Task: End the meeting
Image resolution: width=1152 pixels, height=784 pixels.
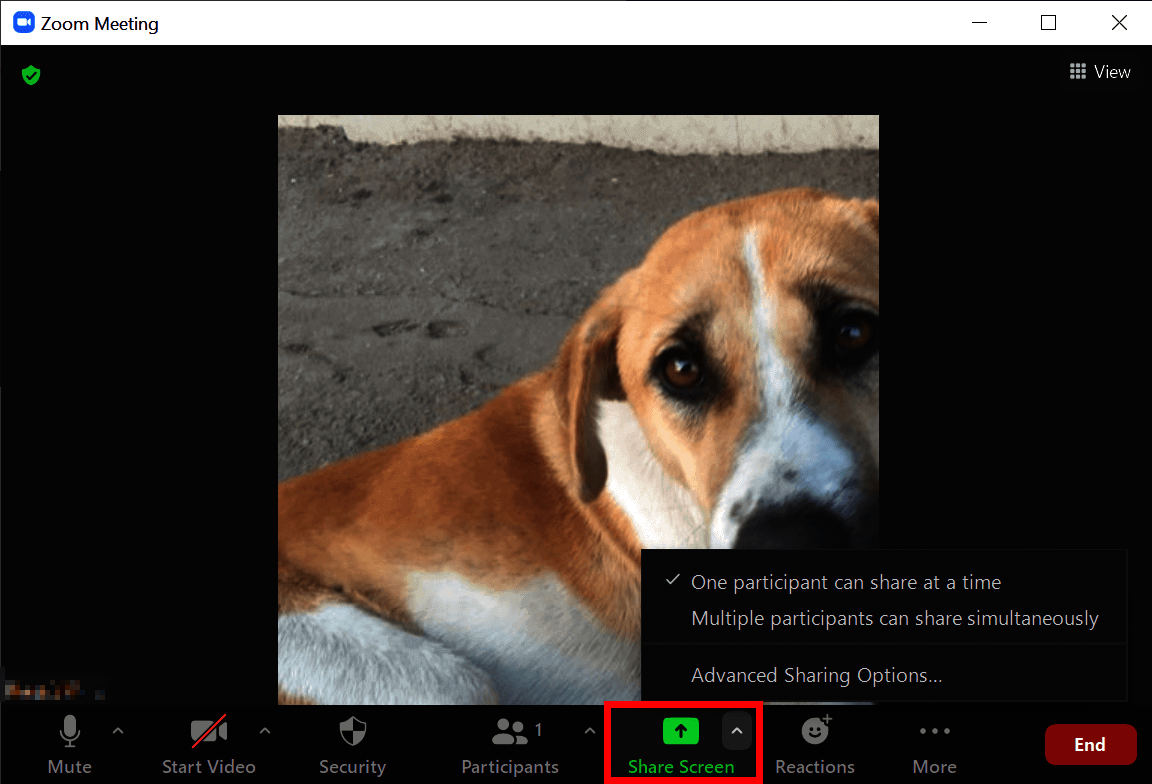Action: click(1090, 744)
